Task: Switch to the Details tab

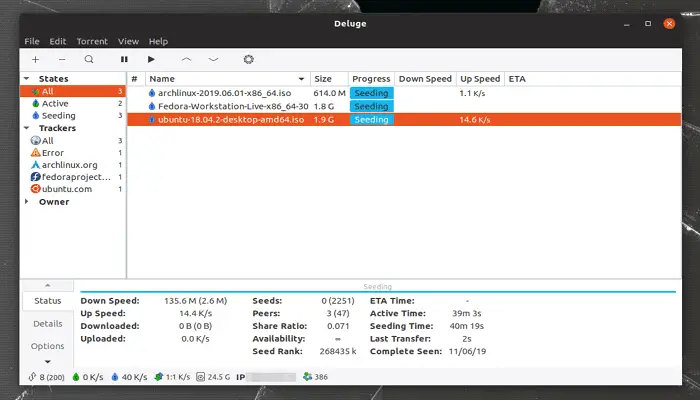Action: point(48,324)
